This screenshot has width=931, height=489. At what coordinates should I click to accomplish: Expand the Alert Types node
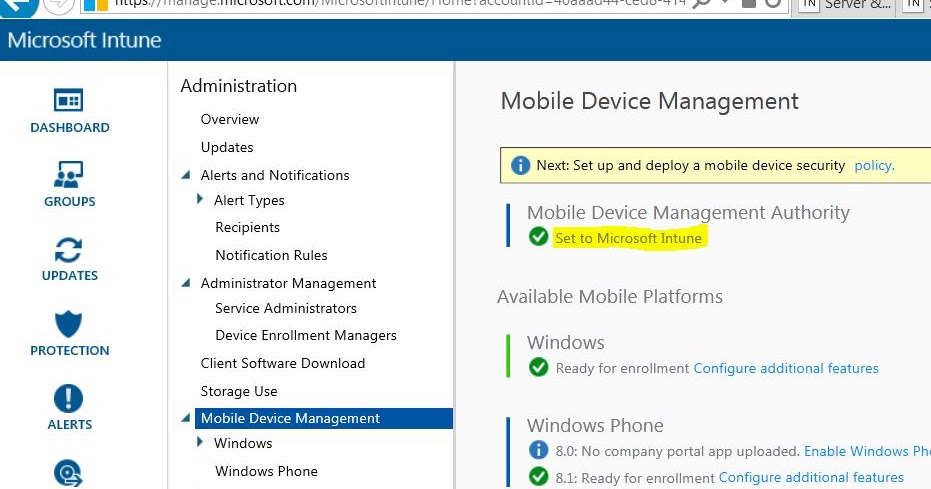click(200, 199)
